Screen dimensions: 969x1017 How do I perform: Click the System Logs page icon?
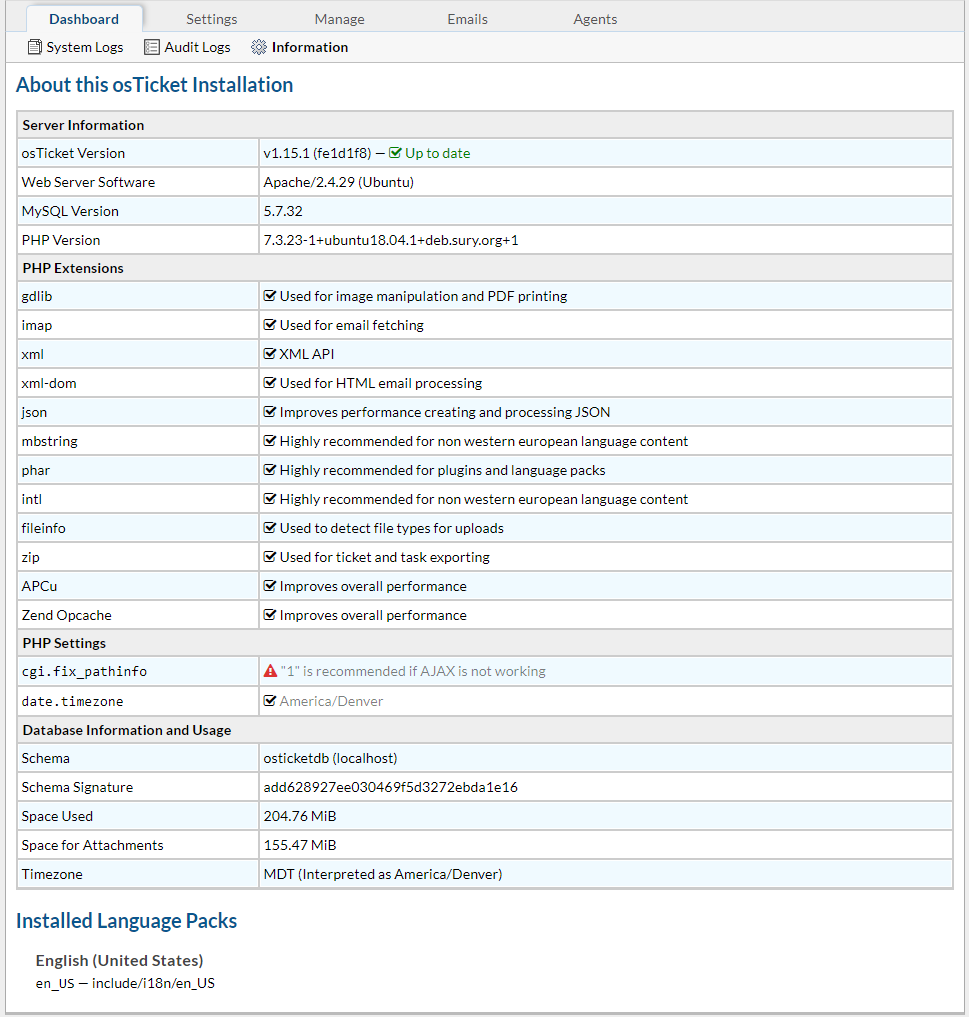35,47
